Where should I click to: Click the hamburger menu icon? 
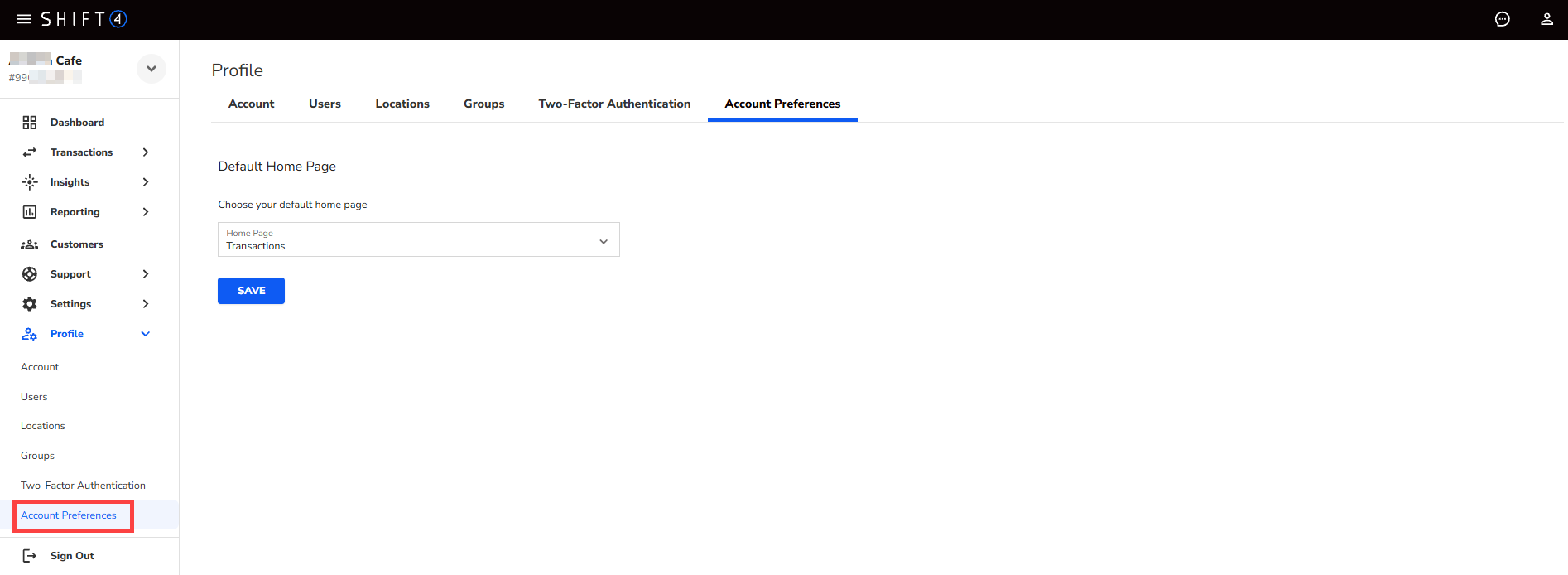[x=24, y=19]
